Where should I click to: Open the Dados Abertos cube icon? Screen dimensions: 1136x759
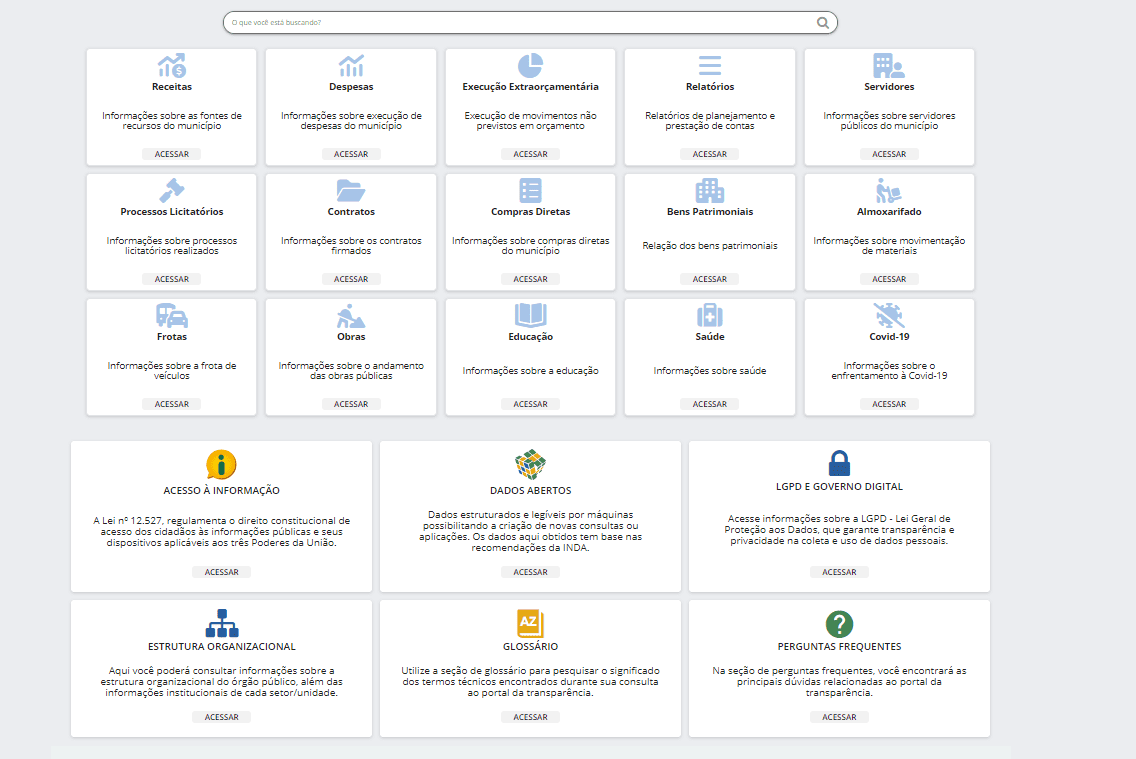[x=530, y=465]
